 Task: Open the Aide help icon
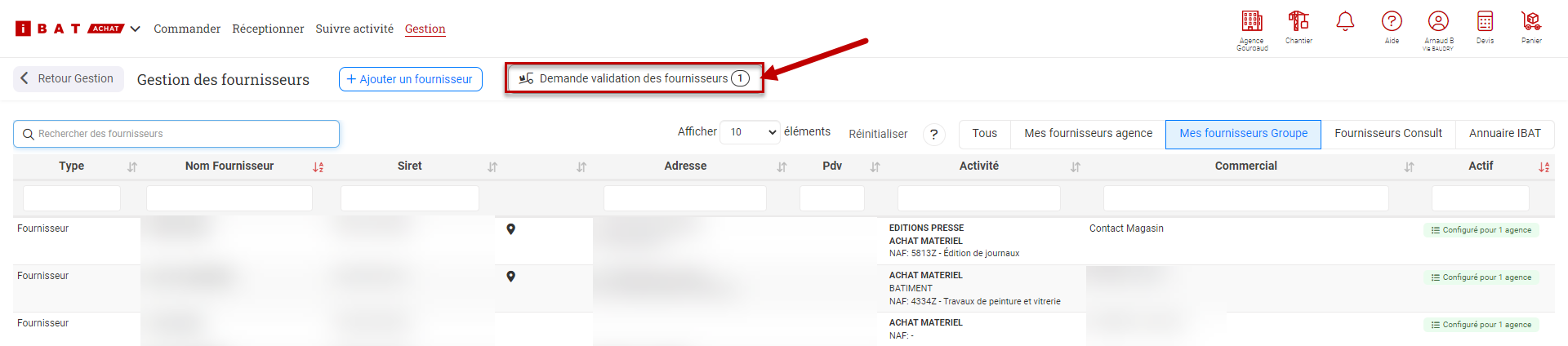(1392, 21)
